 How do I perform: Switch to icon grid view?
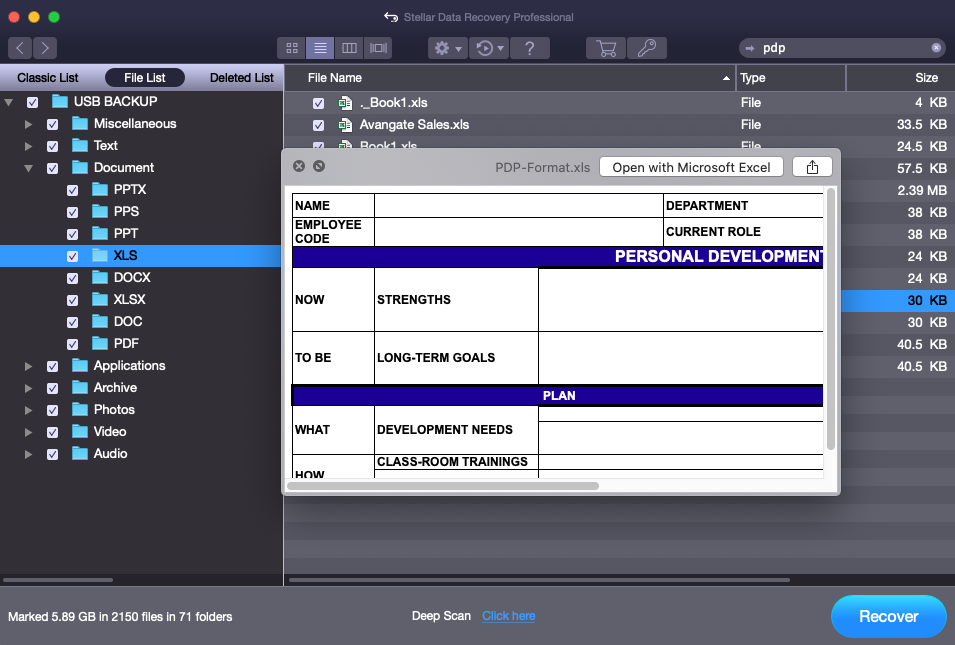click(x=292, y=48)
